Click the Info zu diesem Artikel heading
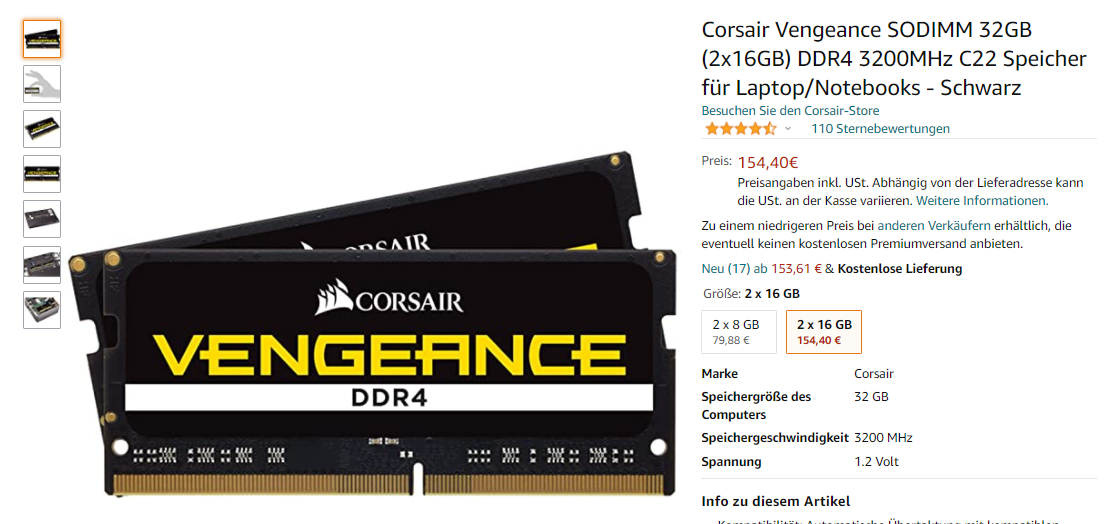The width and height of the screenshot is (1109, 524). pos(775,501)
